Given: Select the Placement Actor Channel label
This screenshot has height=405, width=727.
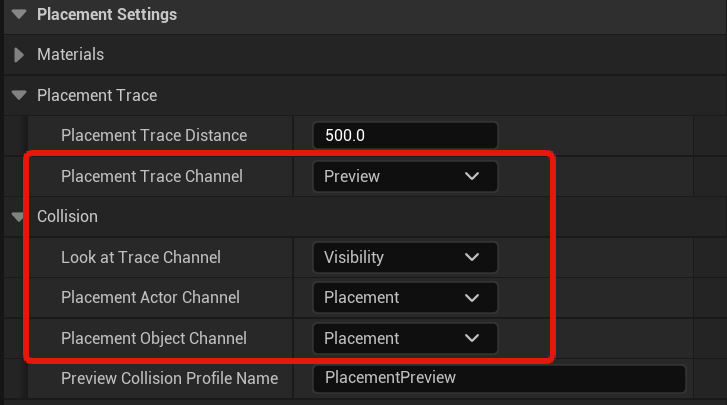Looking at the screenshot, I should pos(150,297).
